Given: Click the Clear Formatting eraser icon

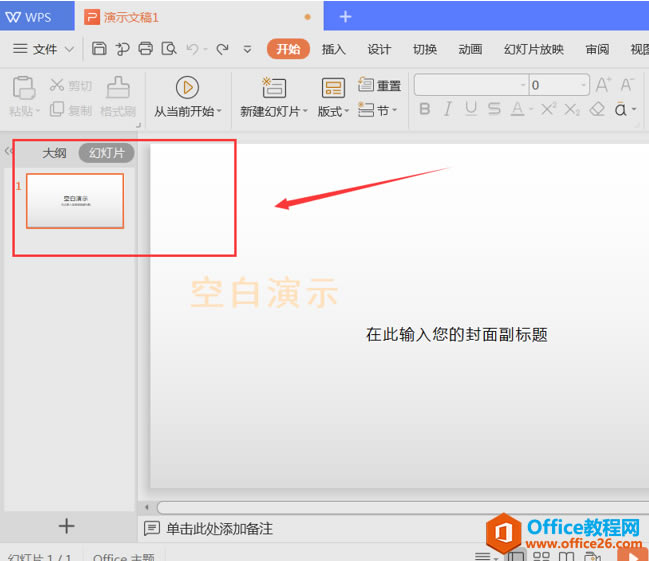Looking at the screenshot, I should pyautogui.click(x=597, y=109).
